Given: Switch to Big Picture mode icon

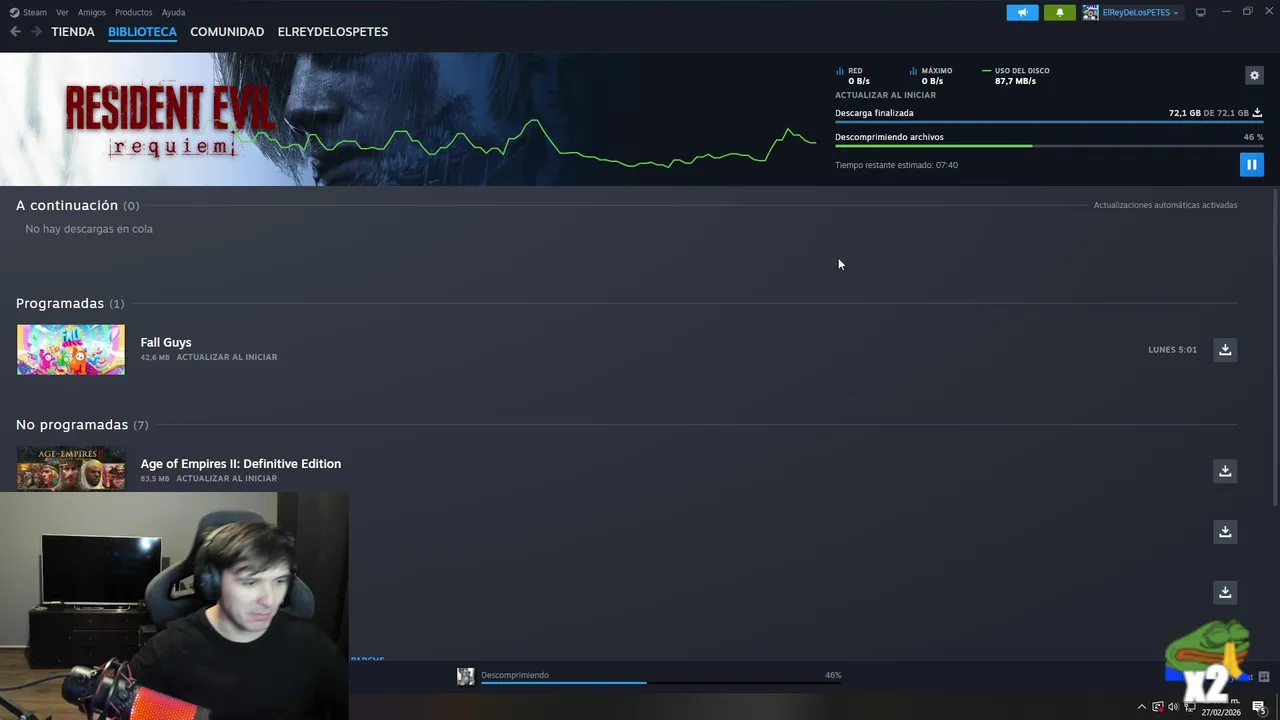Looking at the screenshot, I should coord(1200,12).
